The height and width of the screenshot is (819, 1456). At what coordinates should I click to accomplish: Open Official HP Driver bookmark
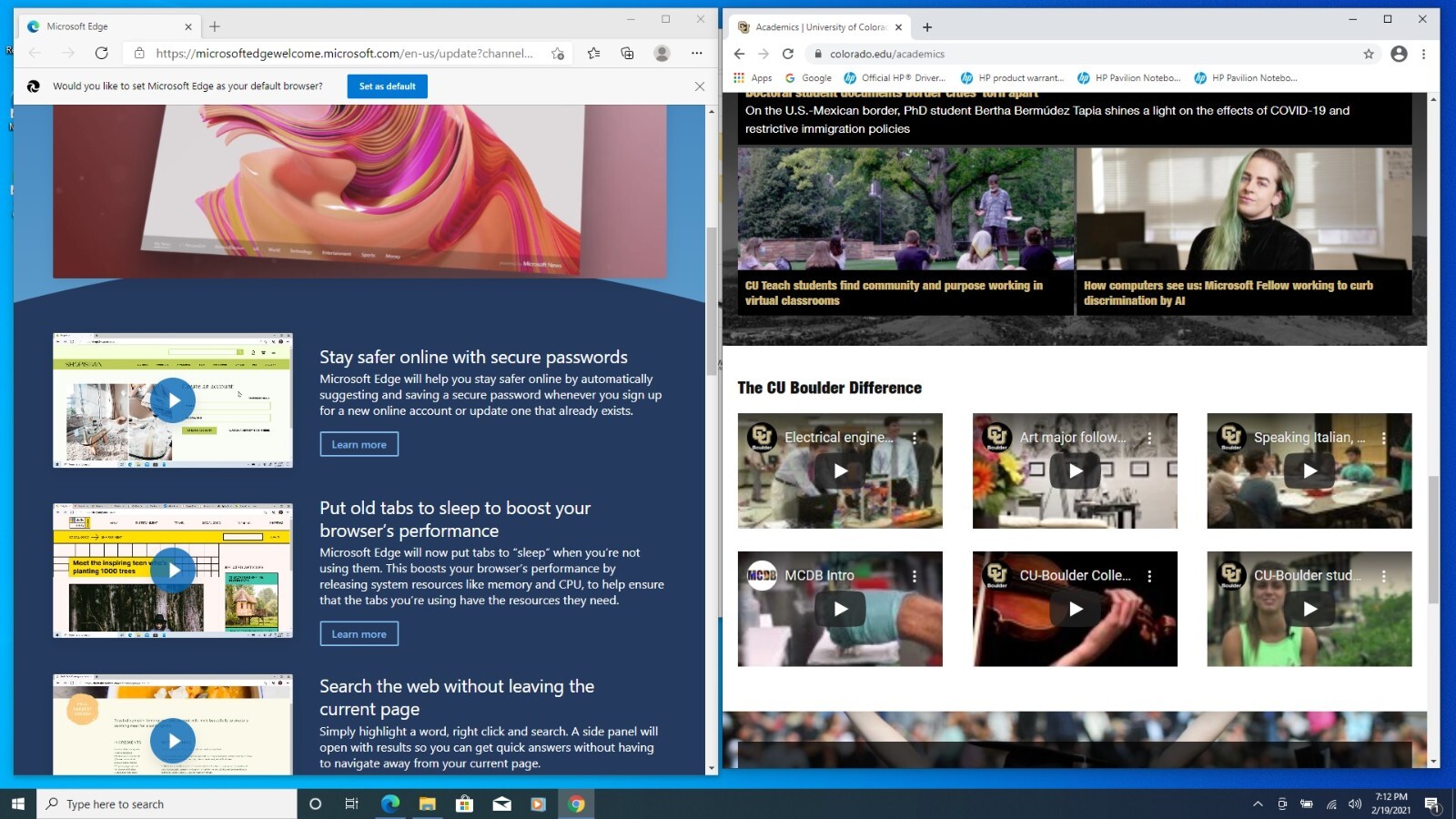tap(895, 78)
